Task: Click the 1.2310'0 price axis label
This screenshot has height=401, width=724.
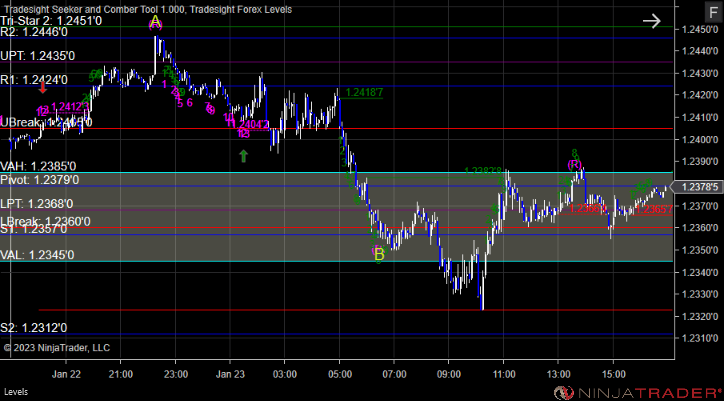Action: coord(702,338)
